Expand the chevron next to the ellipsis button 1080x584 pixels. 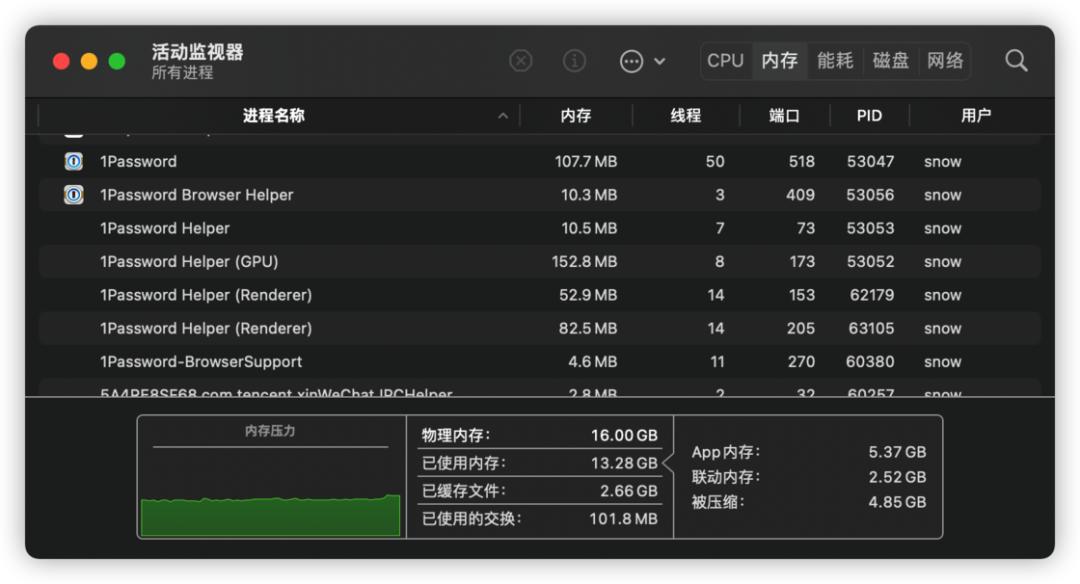pos(659,61)
